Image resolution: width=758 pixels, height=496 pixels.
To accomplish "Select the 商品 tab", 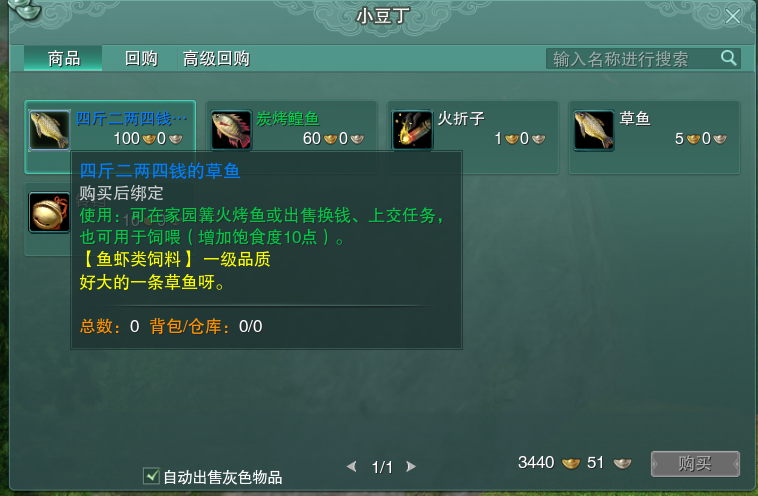I will [63, 58].
